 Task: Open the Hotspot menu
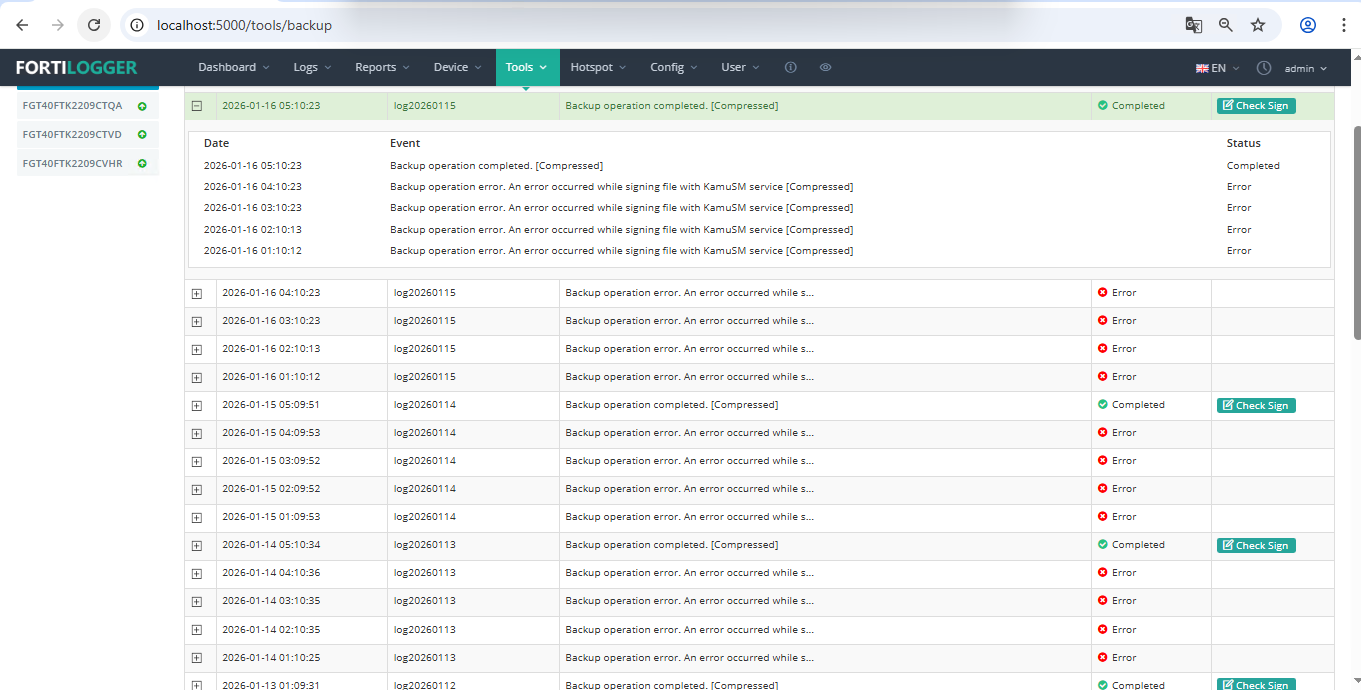[598, 67]
